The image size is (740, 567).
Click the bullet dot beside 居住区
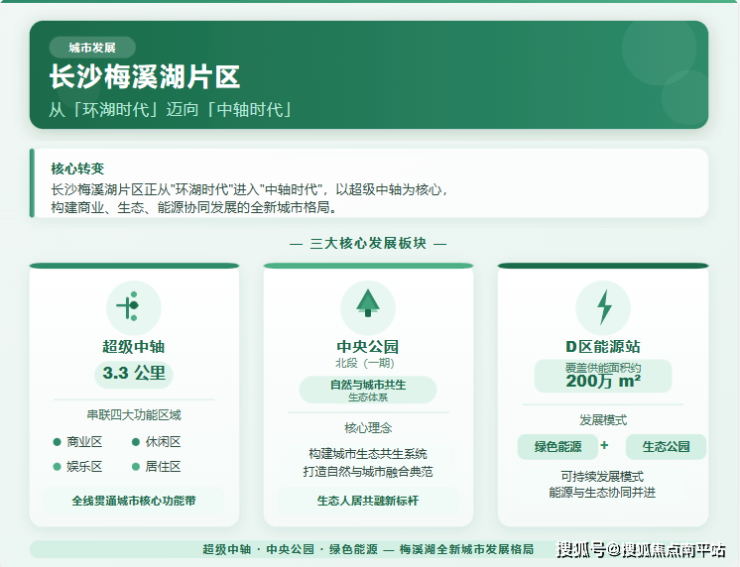[136, 467]
